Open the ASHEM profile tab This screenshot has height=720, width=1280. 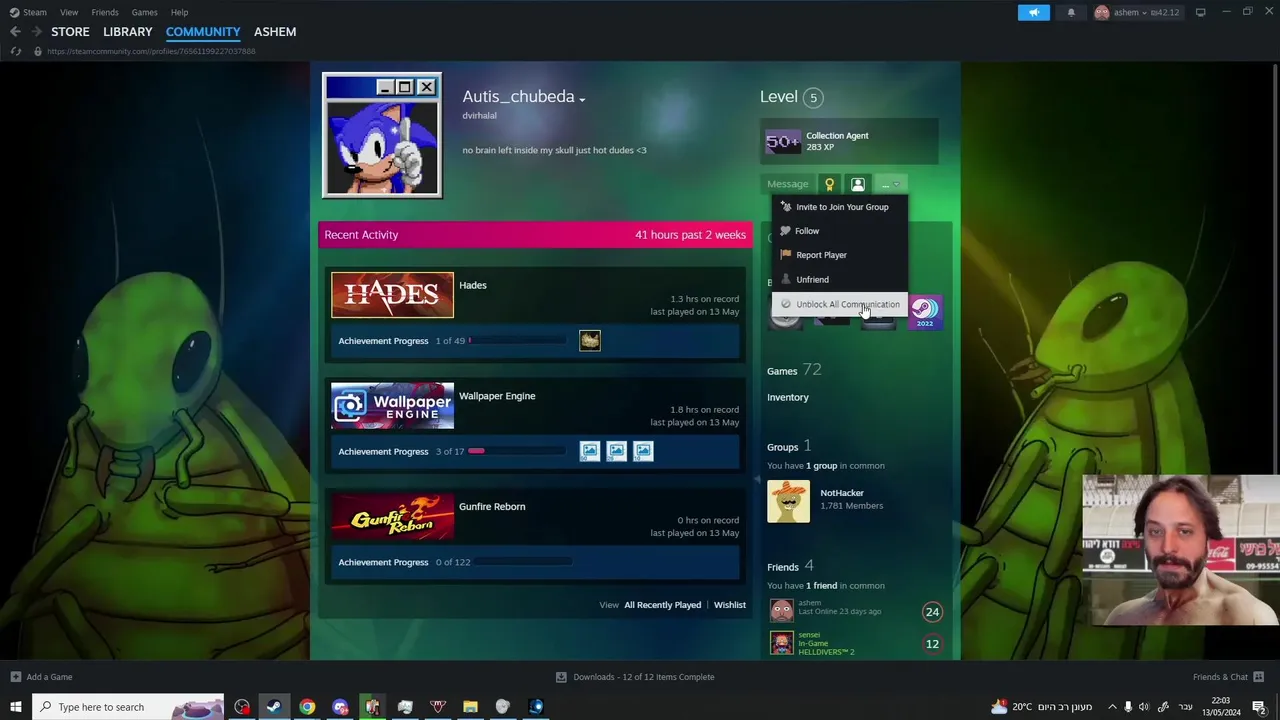coord(275,32)
